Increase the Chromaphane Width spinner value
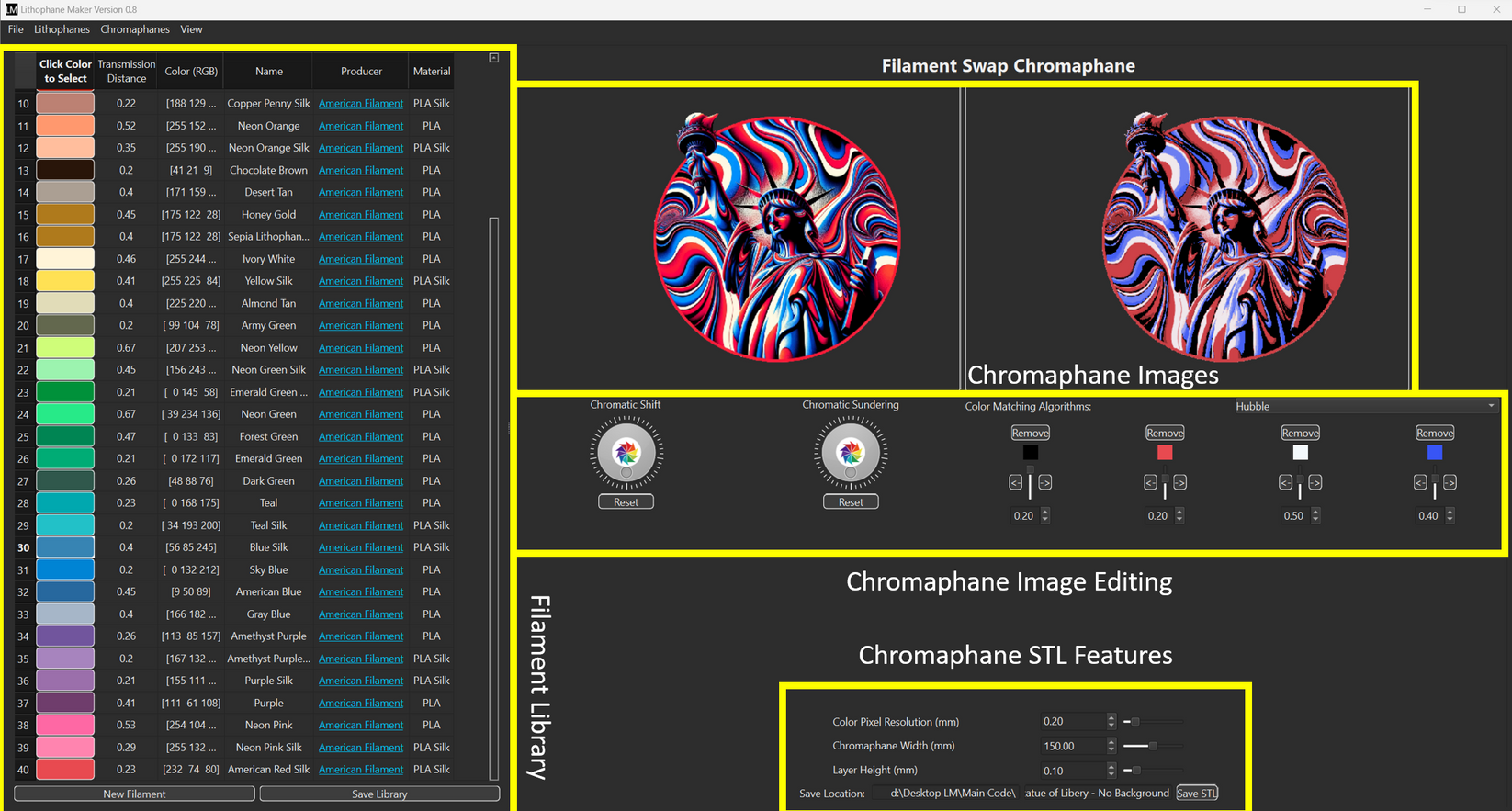 [1111, 742]
